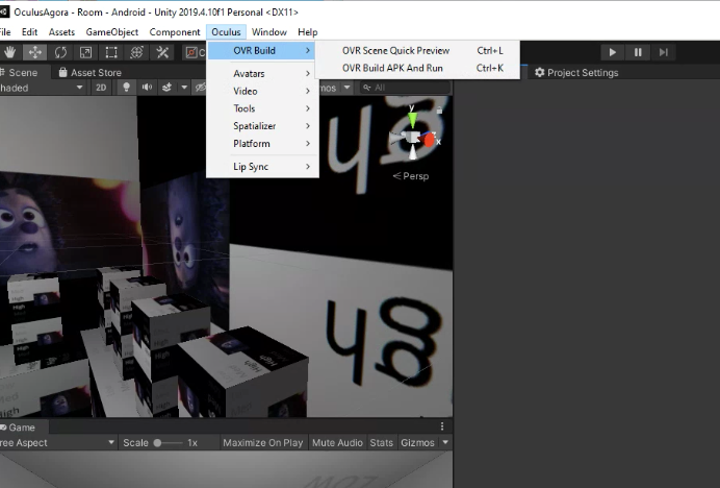Expand the Lip Sync submenu
The height and width of the screenshot is (488, 720).
(262, 166)
